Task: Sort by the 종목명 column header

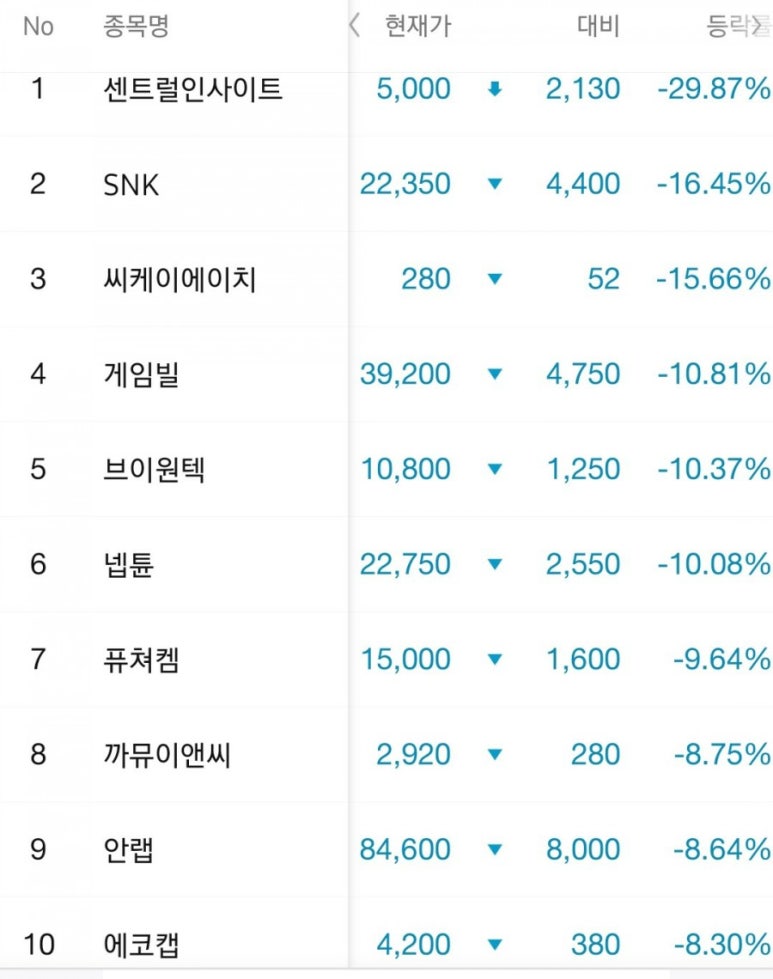Action: [136, 26]
